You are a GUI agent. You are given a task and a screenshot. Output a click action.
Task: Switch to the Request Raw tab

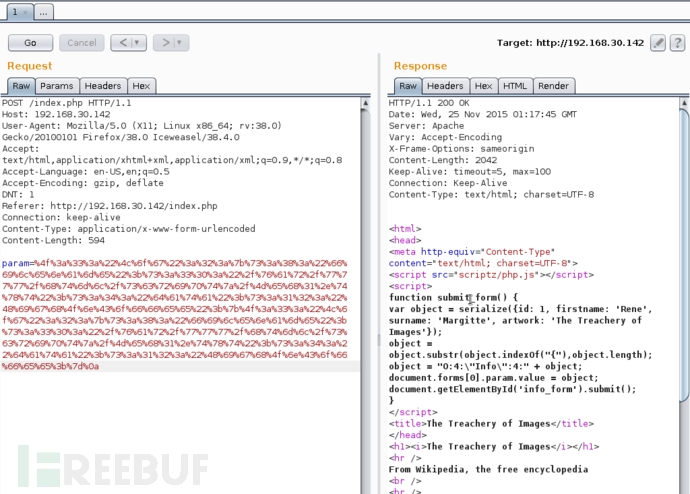21,86
